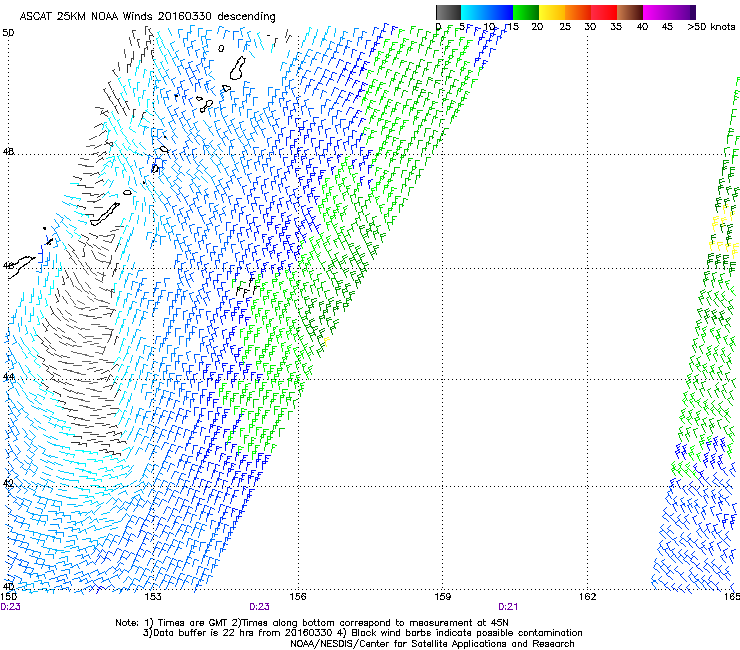Click the longitude "156" axis label
Viewport: 740px width, 650px height.
click(298, 597)
